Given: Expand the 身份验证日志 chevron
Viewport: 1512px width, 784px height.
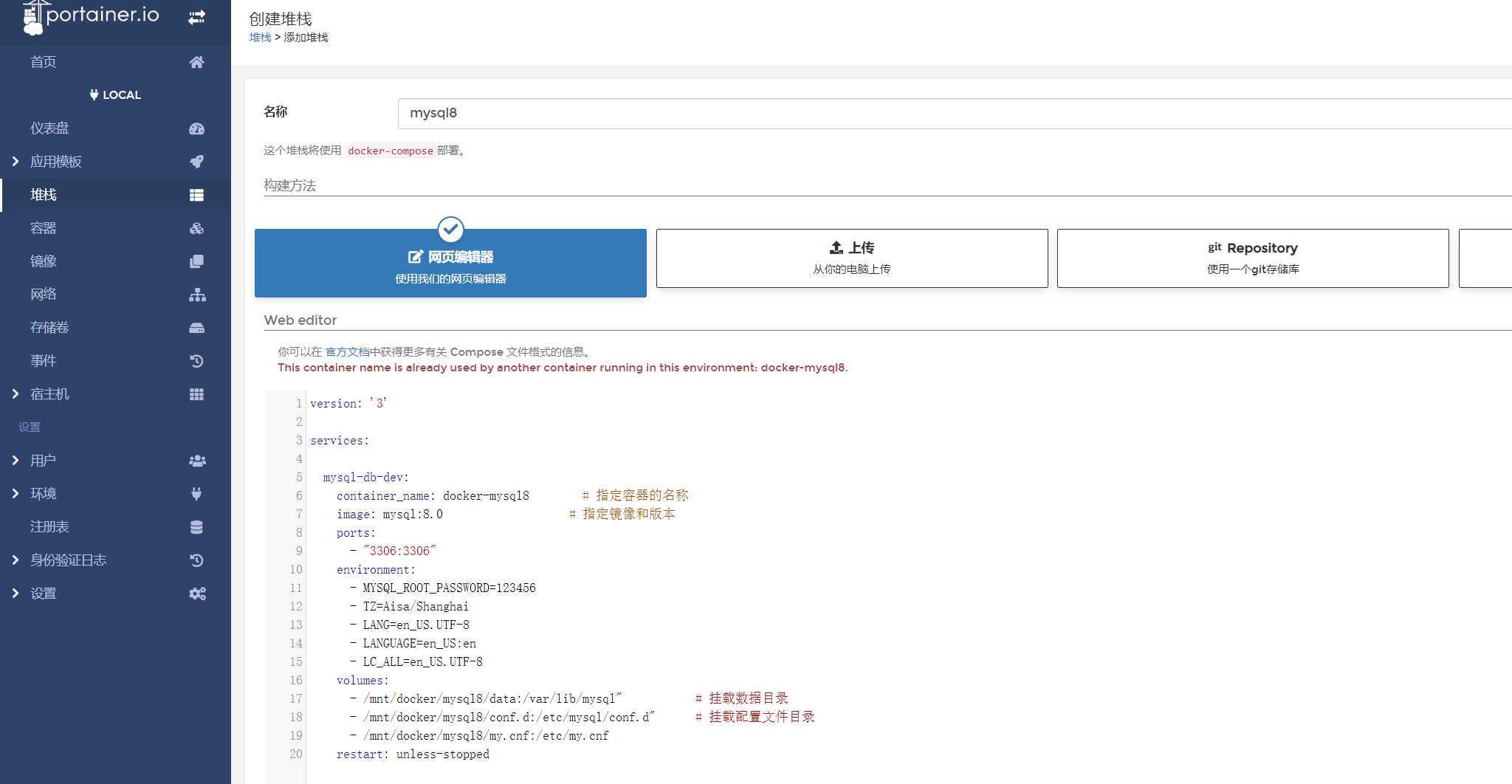Looking at the screenshot, I should [16, 560].
